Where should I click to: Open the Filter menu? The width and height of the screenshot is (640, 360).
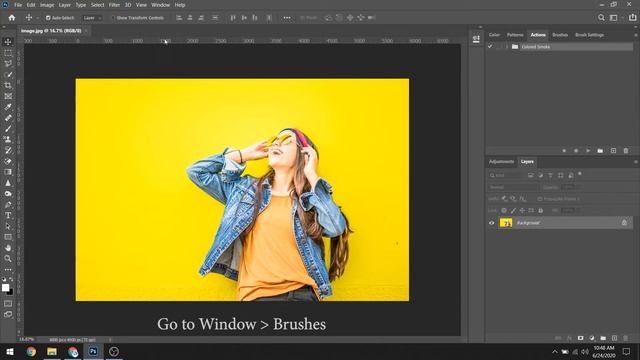click(x=114, y=5)
